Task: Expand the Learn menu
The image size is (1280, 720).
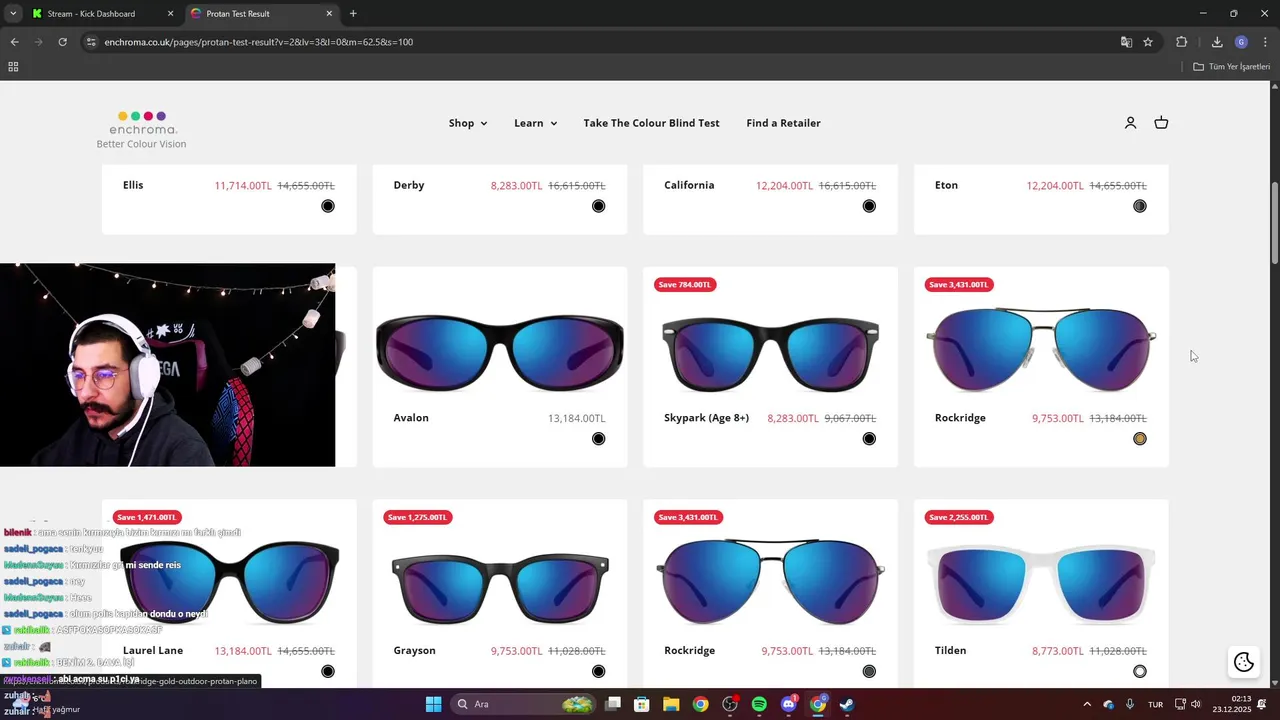Action: click(536, 123)
